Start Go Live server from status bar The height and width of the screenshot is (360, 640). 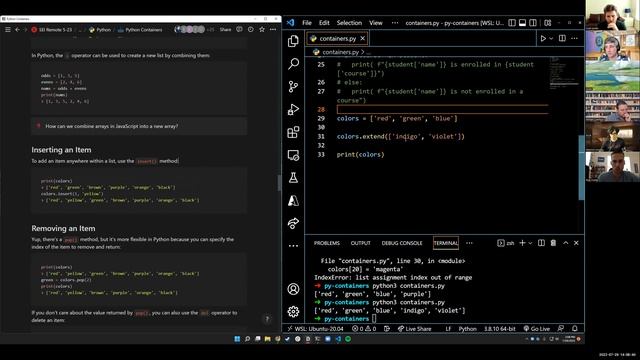pyautogui.click(x=537, y=329)
